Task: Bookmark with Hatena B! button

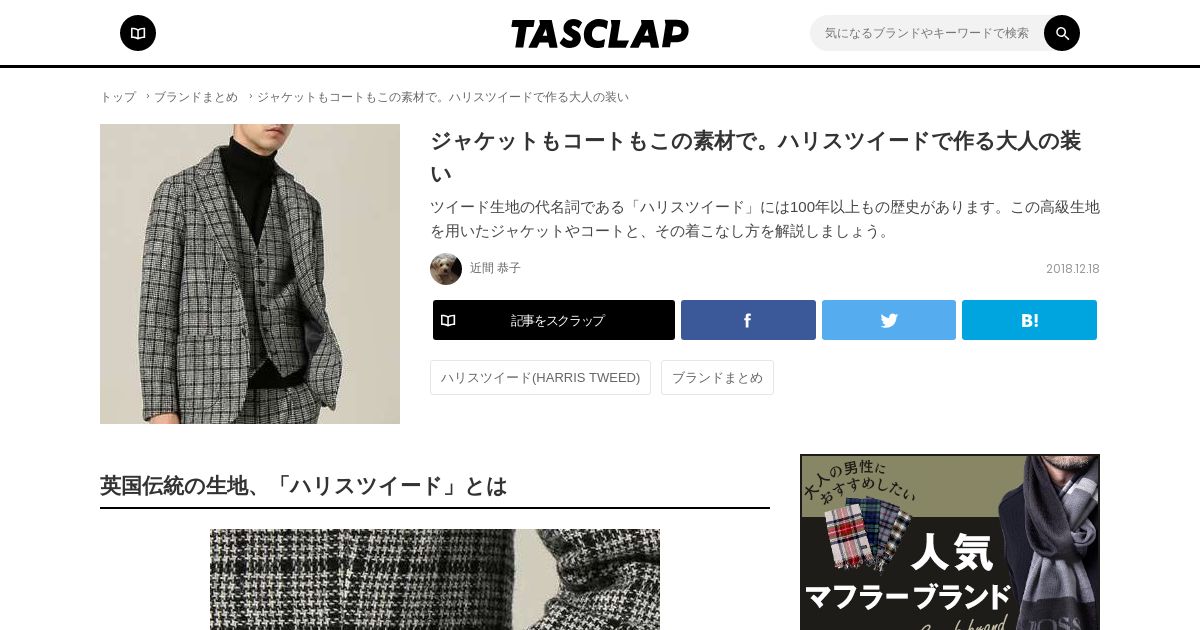Action: pyautogui.click(x=1029, y=320)
